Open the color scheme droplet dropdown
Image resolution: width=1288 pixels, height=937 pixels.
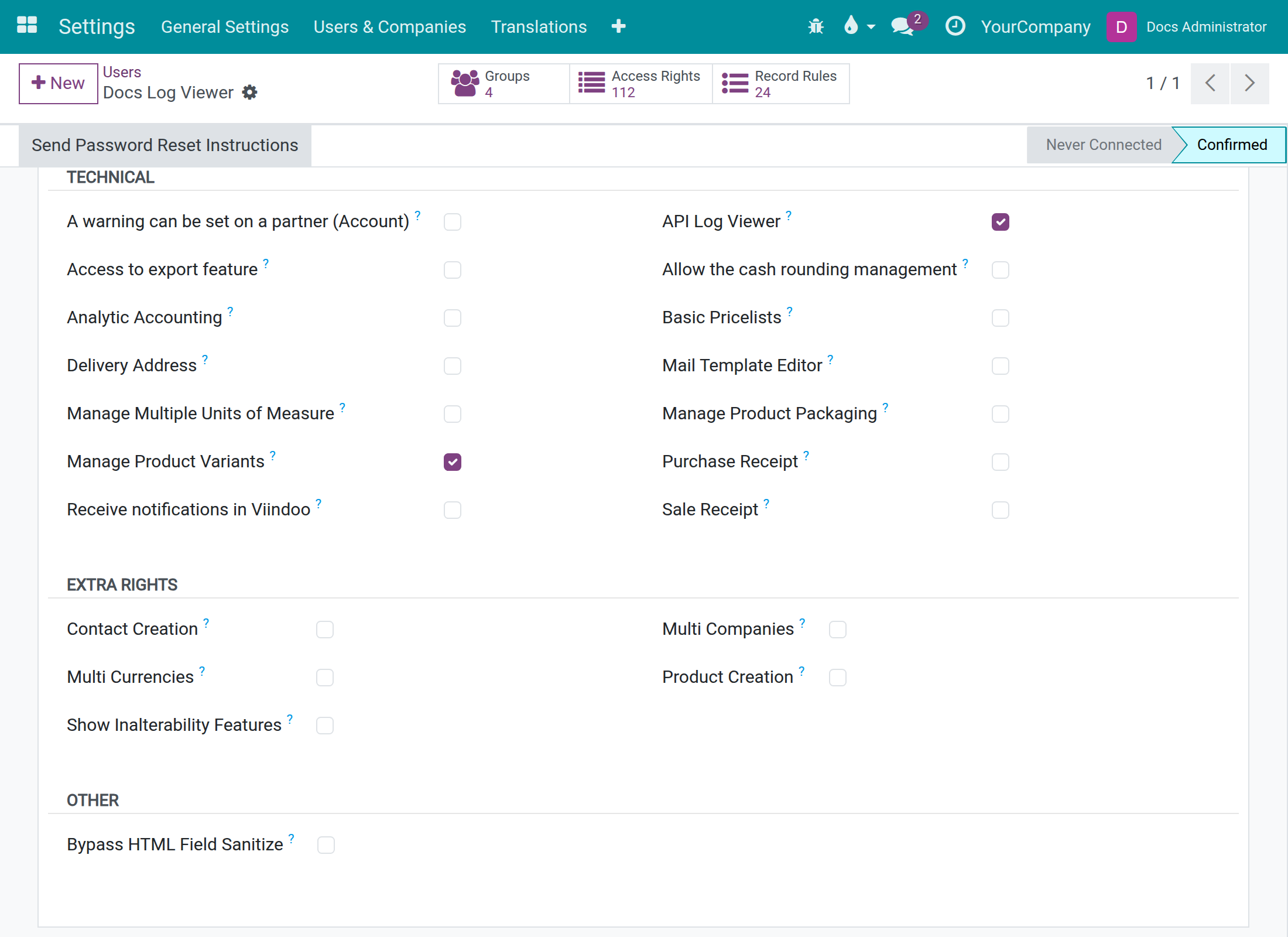click(x=859, y=26)
